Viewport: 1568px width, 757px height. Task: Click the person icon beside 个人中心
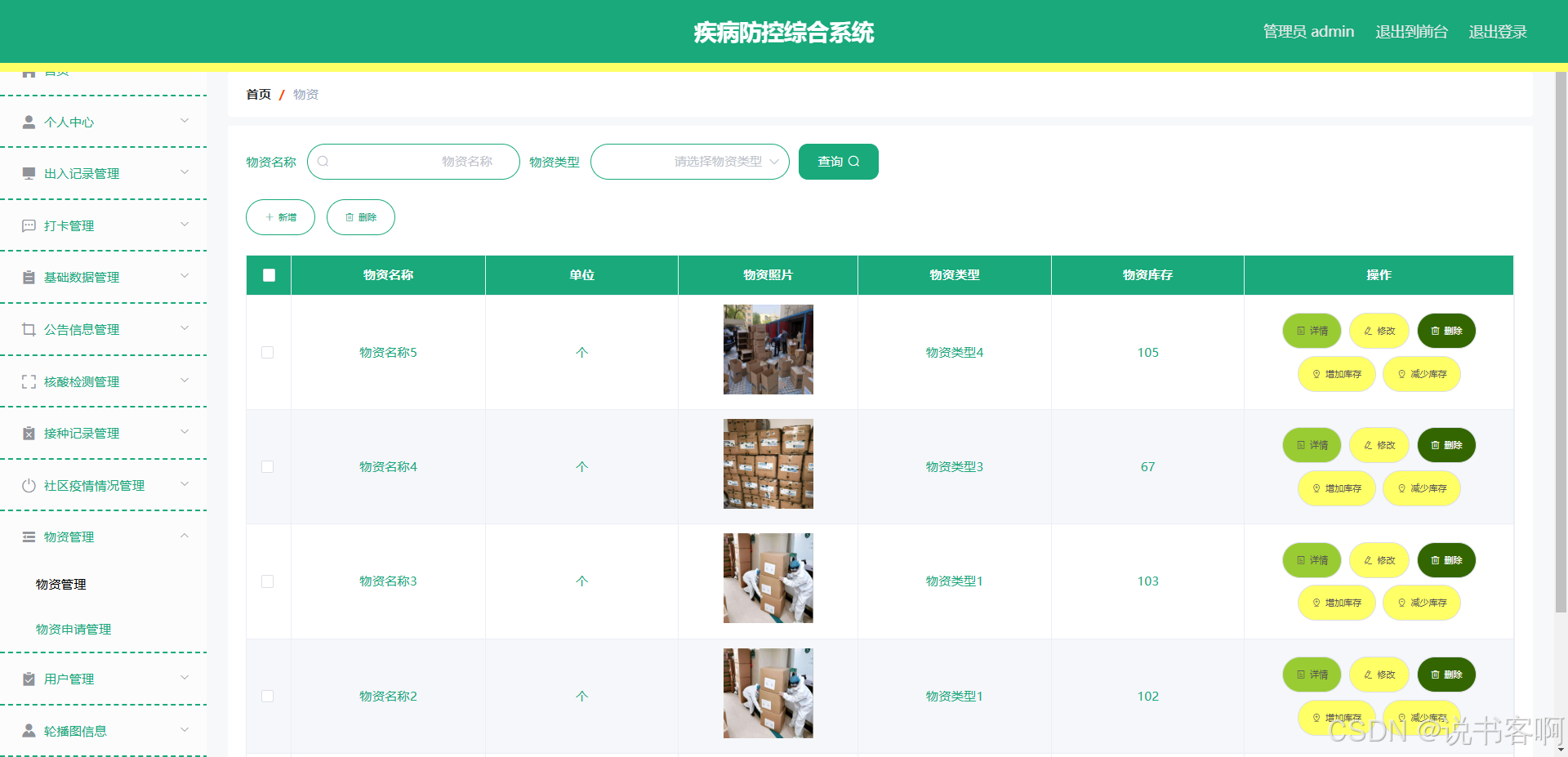[29, 122]
